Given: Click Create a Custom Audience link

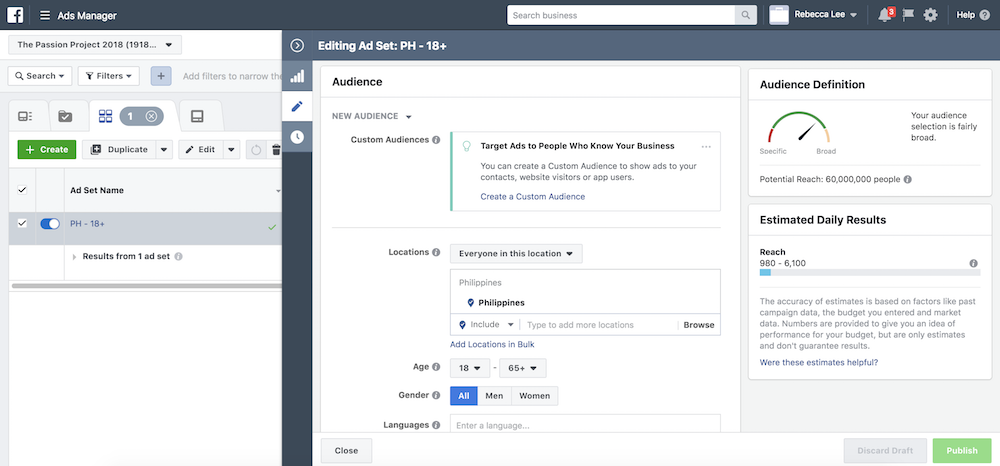Looking at the screenshot, I should (533, 197).
